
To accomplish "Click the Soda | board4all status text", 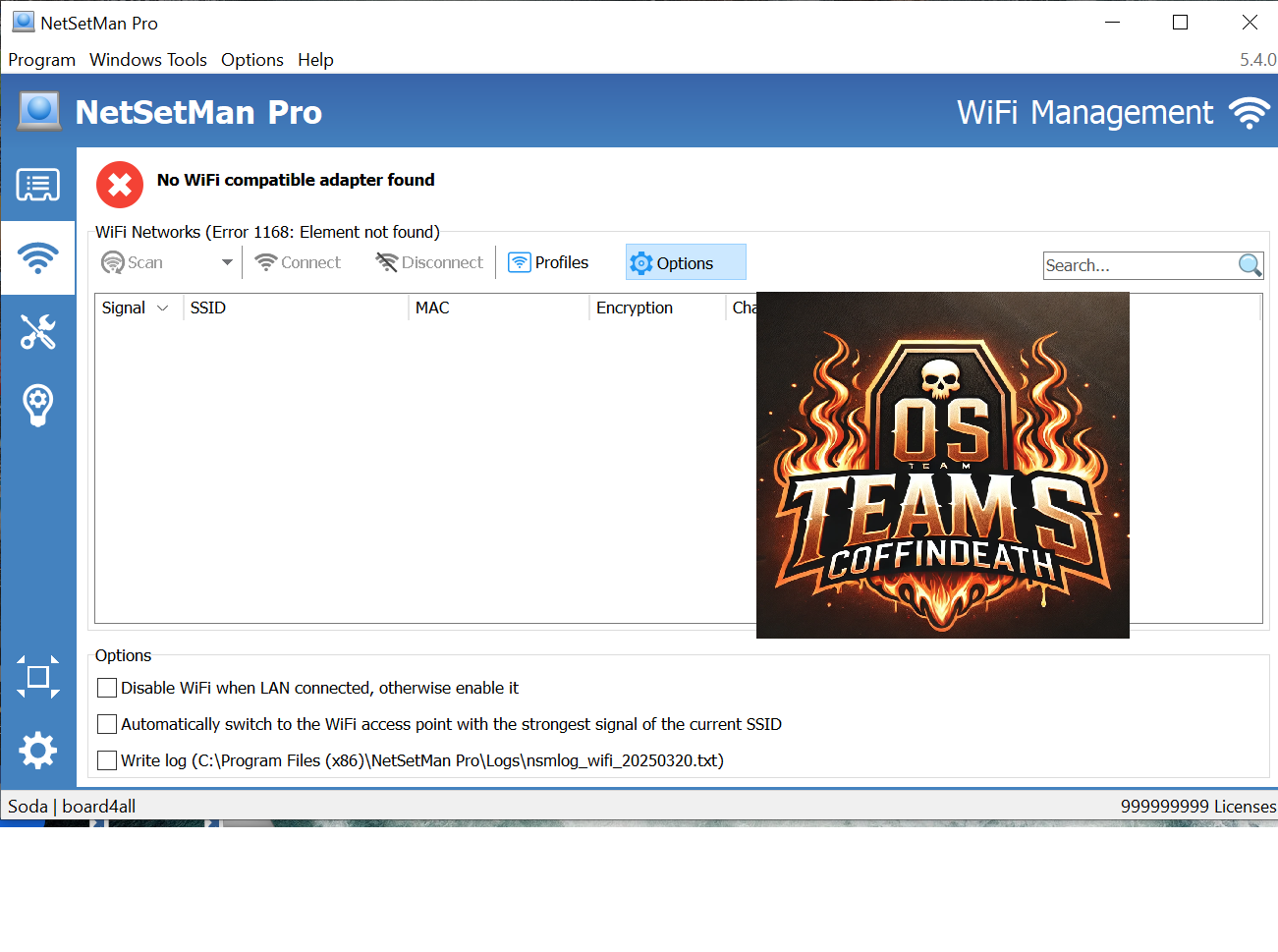I will [x=72, y=807].
